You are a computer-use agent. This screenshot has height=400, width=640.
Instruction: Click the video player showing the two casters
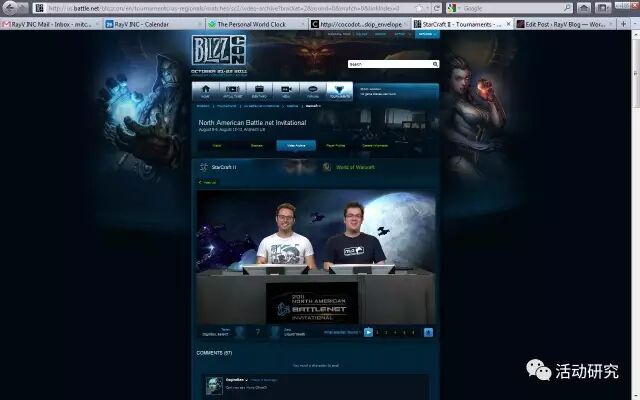(x=316, y=257)
